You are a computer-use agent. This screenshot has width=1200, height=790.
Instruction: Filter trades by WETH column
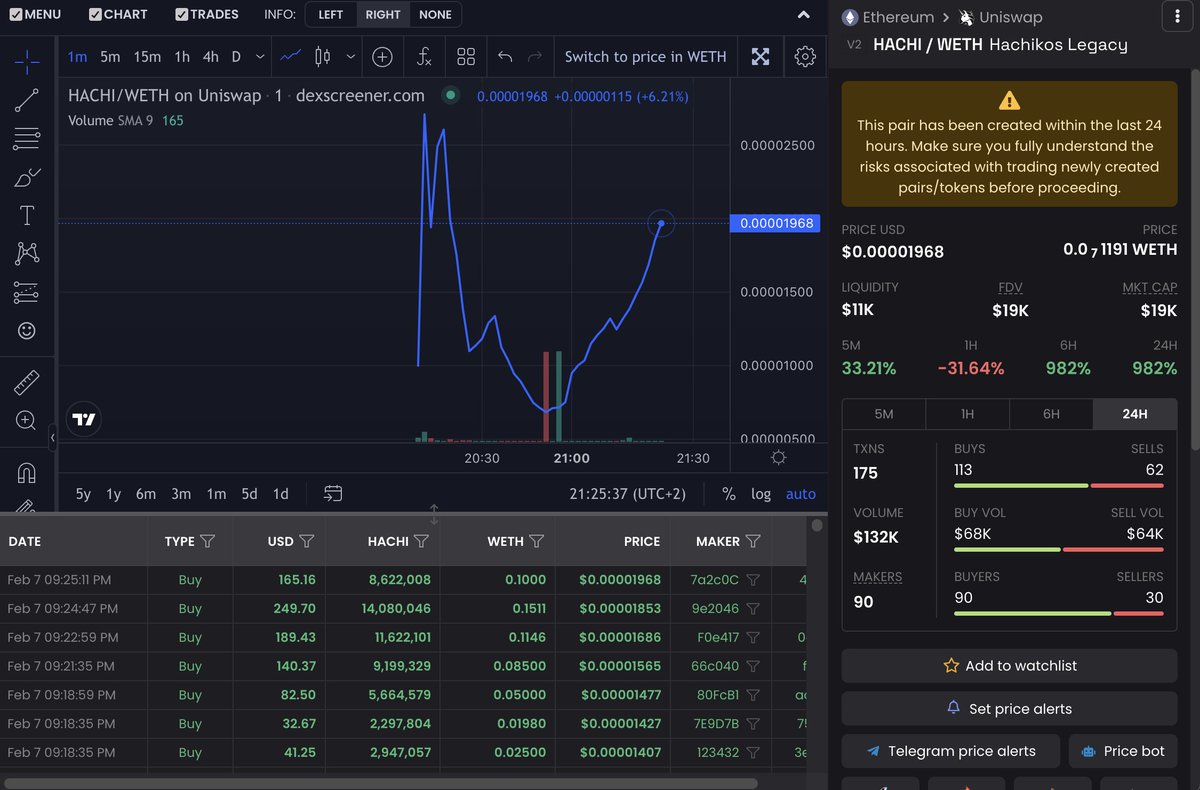pyautogui.click(x=537, y=541)
